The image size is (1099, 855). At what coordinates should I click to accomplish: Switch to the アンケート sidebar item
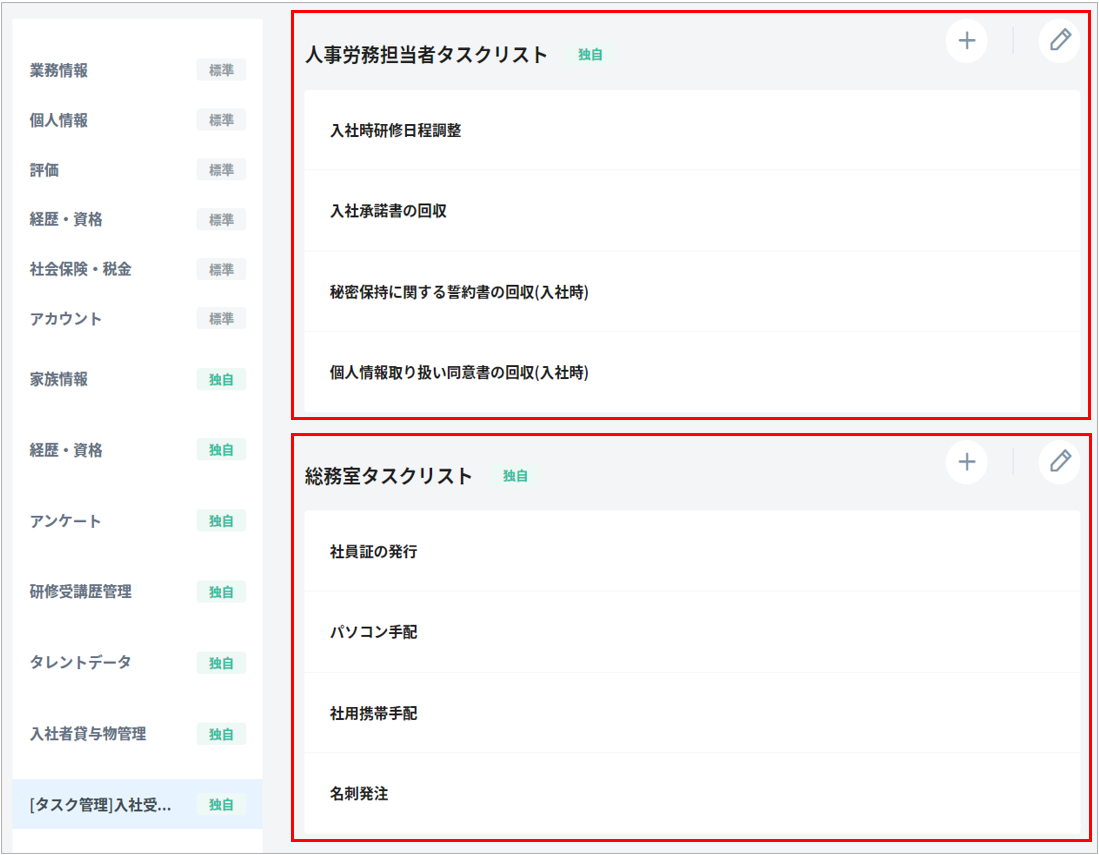(x=66, y=521)
